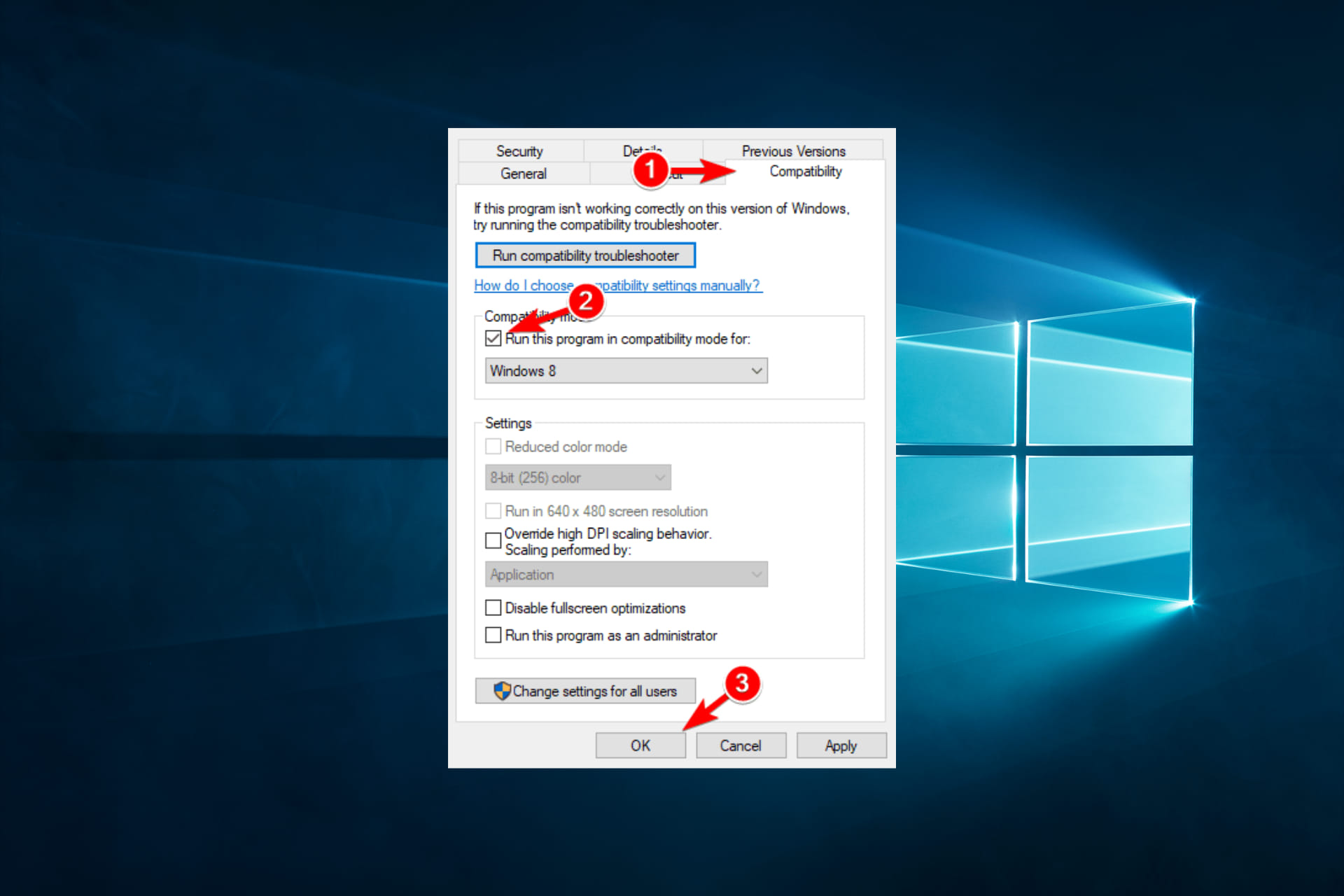This screenshot has height=896, width=1344.
Task: Open the 8-bit (256) color dropdown
Action: tap(578, 478)
